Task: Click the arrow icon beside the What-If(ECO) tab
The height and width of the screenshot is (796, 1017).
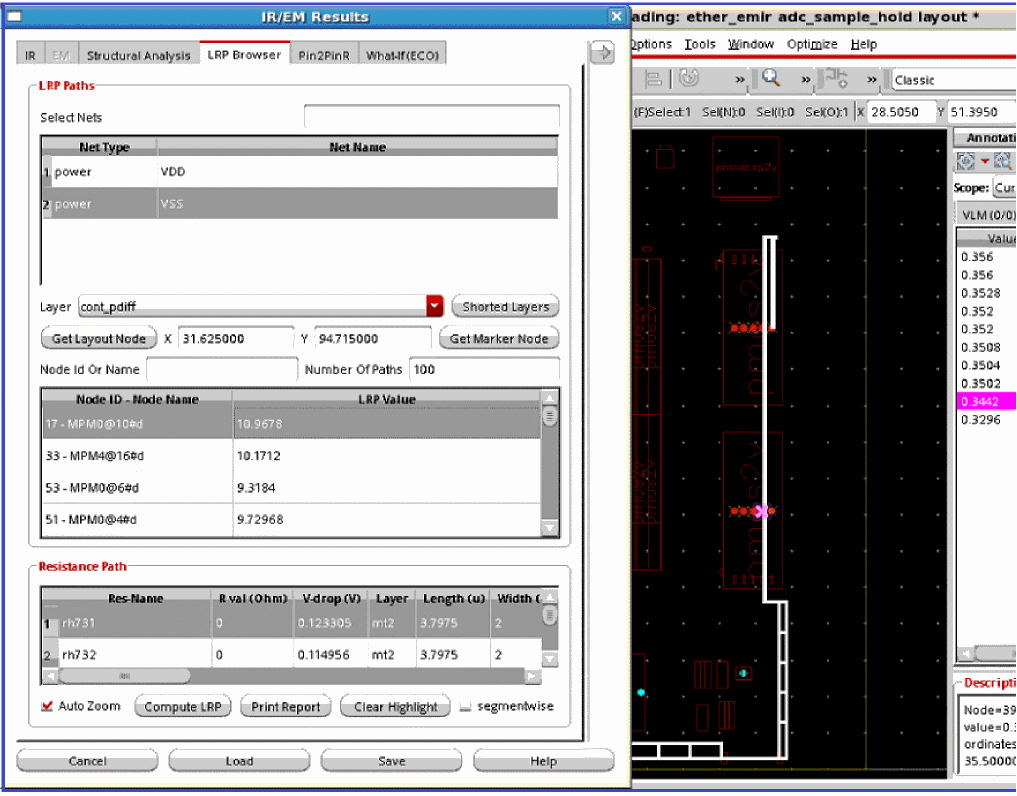Action: pos(602,54)
